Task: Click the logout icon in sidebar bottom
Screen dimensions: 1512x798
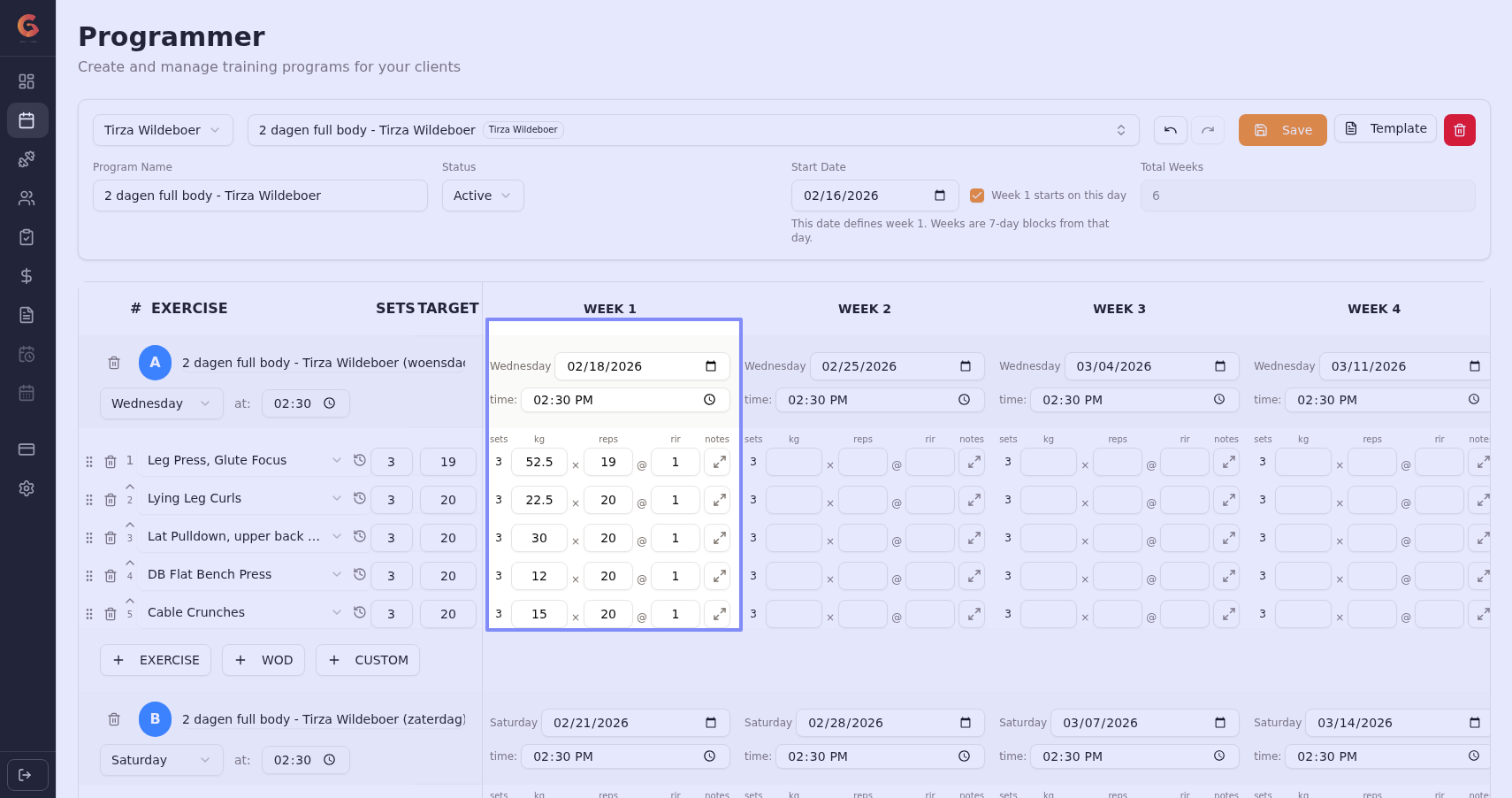Action: 27,775
